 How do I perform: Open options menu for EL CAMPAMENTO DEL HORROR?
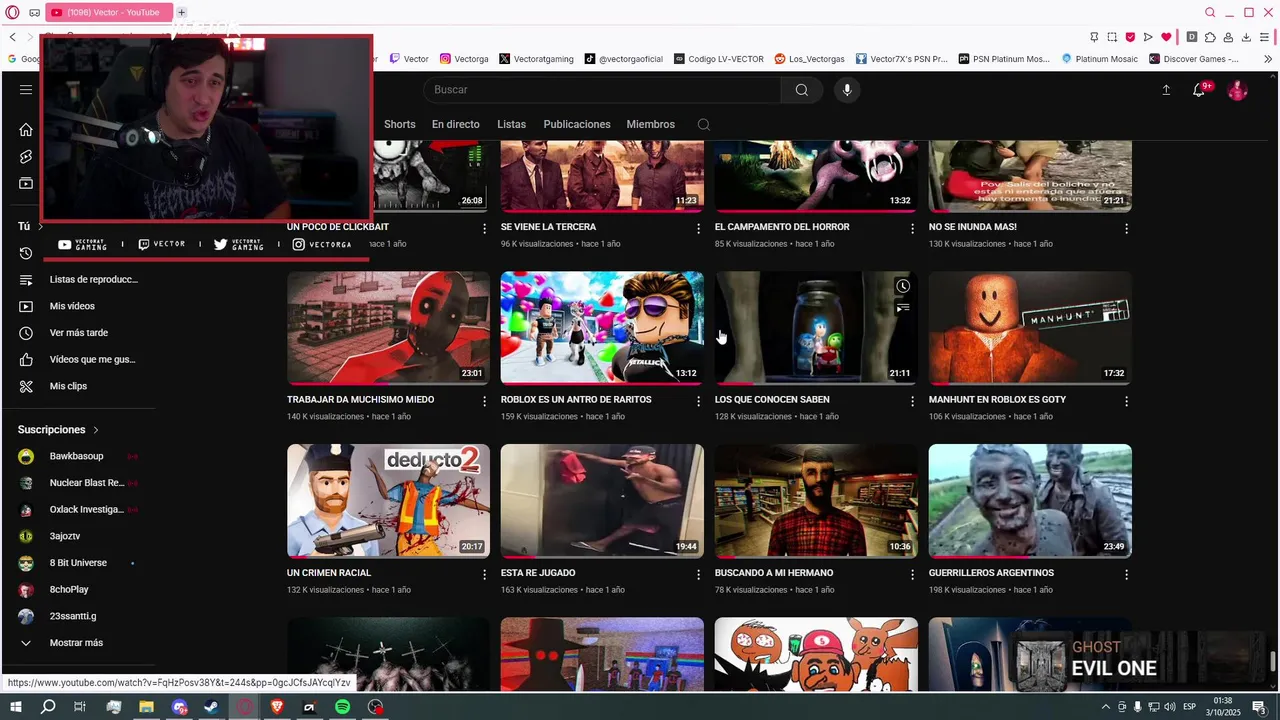point(912,228)
